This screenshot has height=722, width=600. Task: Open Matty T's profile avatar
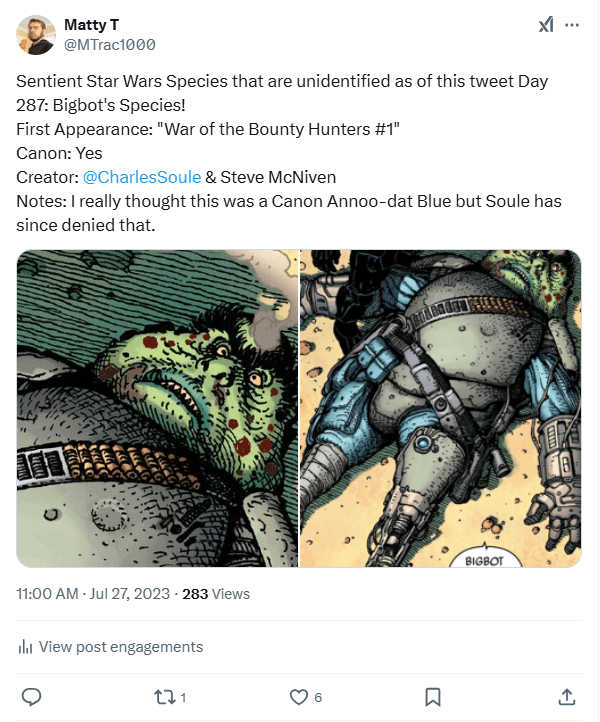pyautogui.click(x=36, y=35)
